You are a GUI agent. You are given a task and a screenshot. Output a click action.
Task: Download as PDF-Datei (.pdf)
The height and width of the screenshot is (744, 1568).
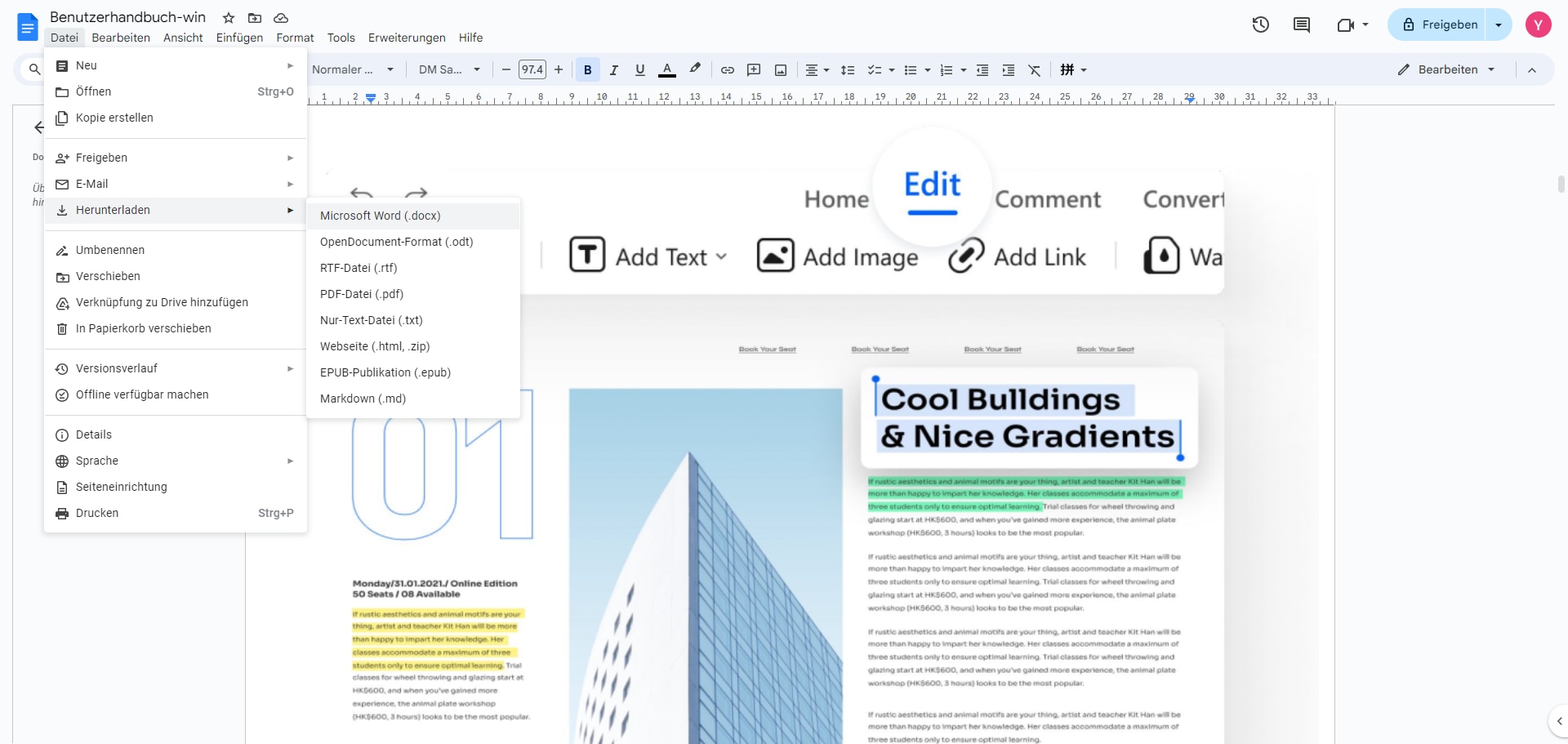(413, 294)
